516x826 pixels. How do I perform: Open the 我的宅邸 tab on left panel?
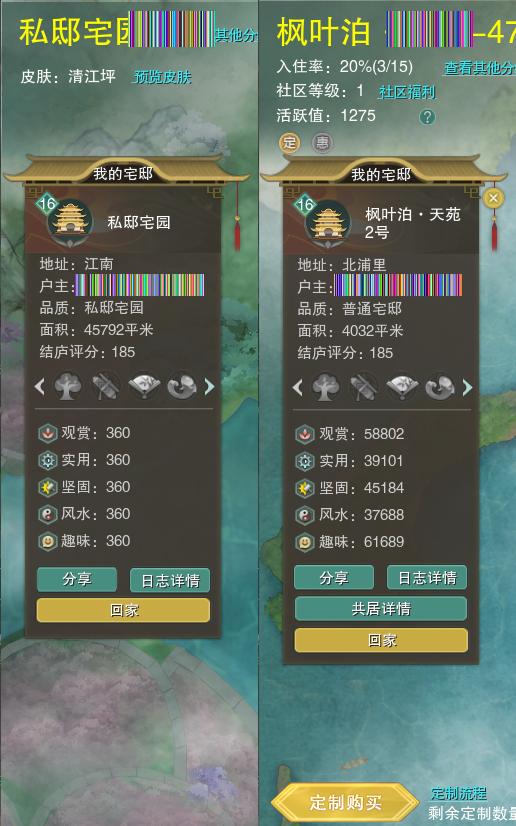click(123, 174)
